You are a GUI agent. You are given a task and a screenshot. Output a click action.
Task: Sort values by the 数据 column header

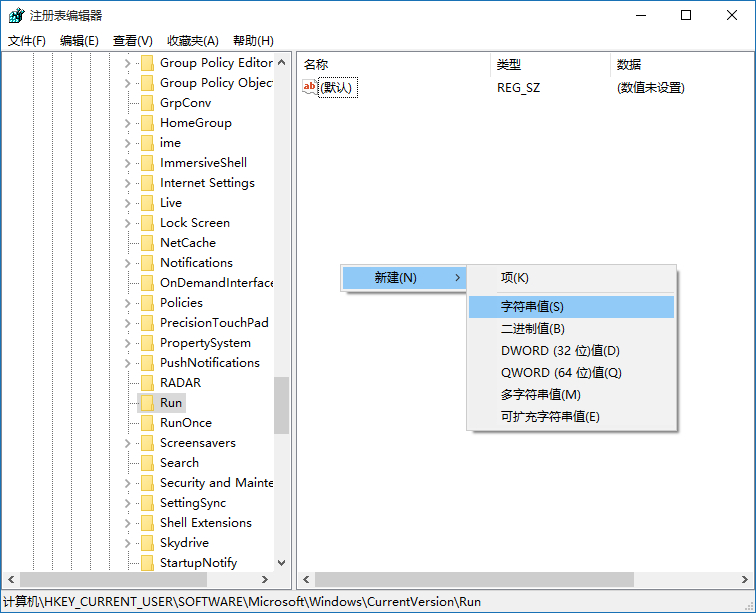(x=682, y=65)
